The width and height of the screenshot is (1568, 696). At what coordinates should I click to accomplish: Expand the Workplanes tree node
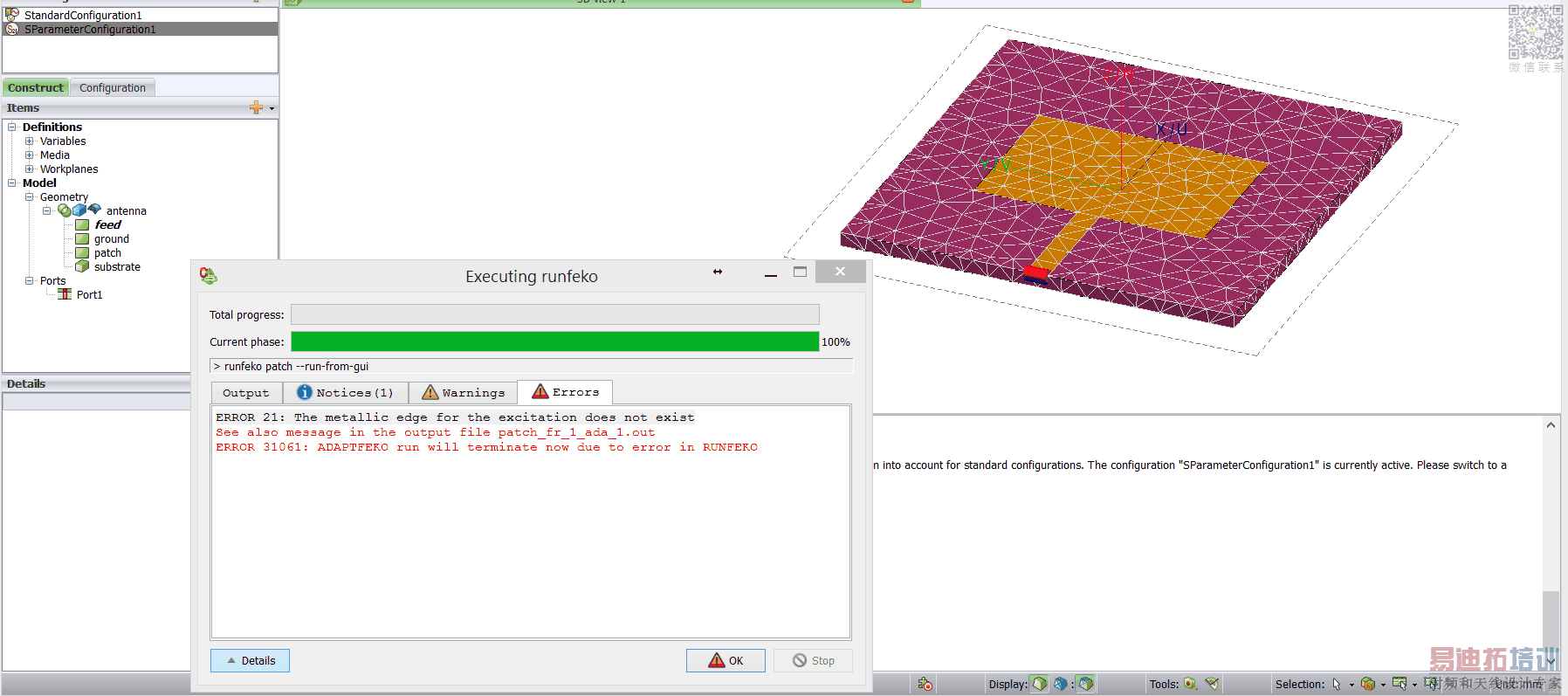[x=30, y=169]
